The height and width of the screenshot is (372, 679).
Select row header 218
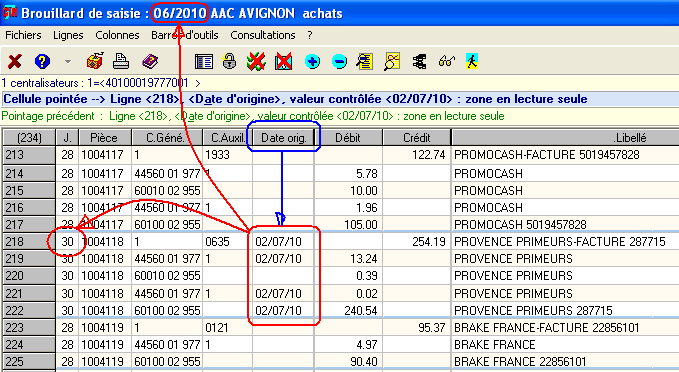coord(29,242)
